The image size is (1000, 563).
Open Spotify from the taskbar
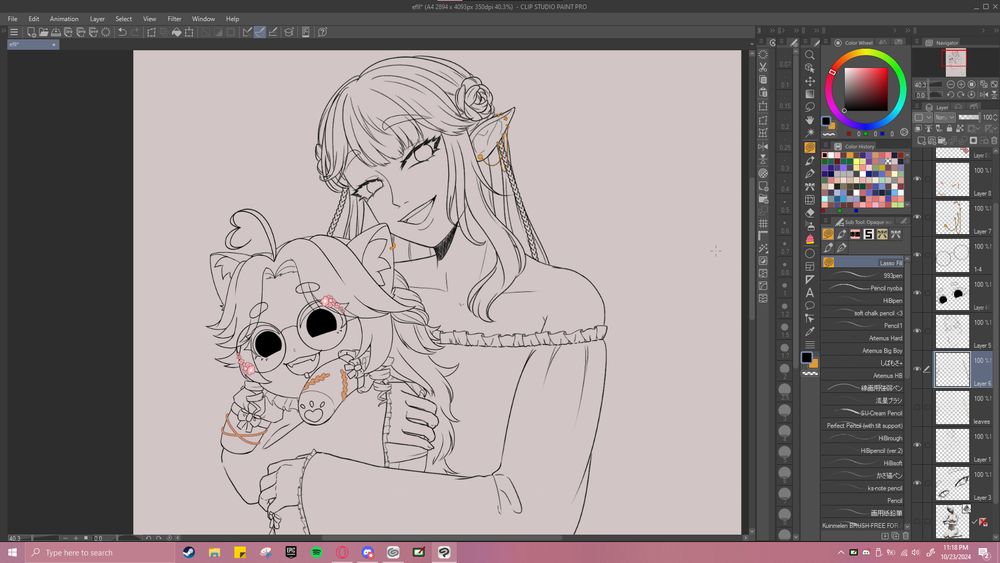tap(316, 552)
